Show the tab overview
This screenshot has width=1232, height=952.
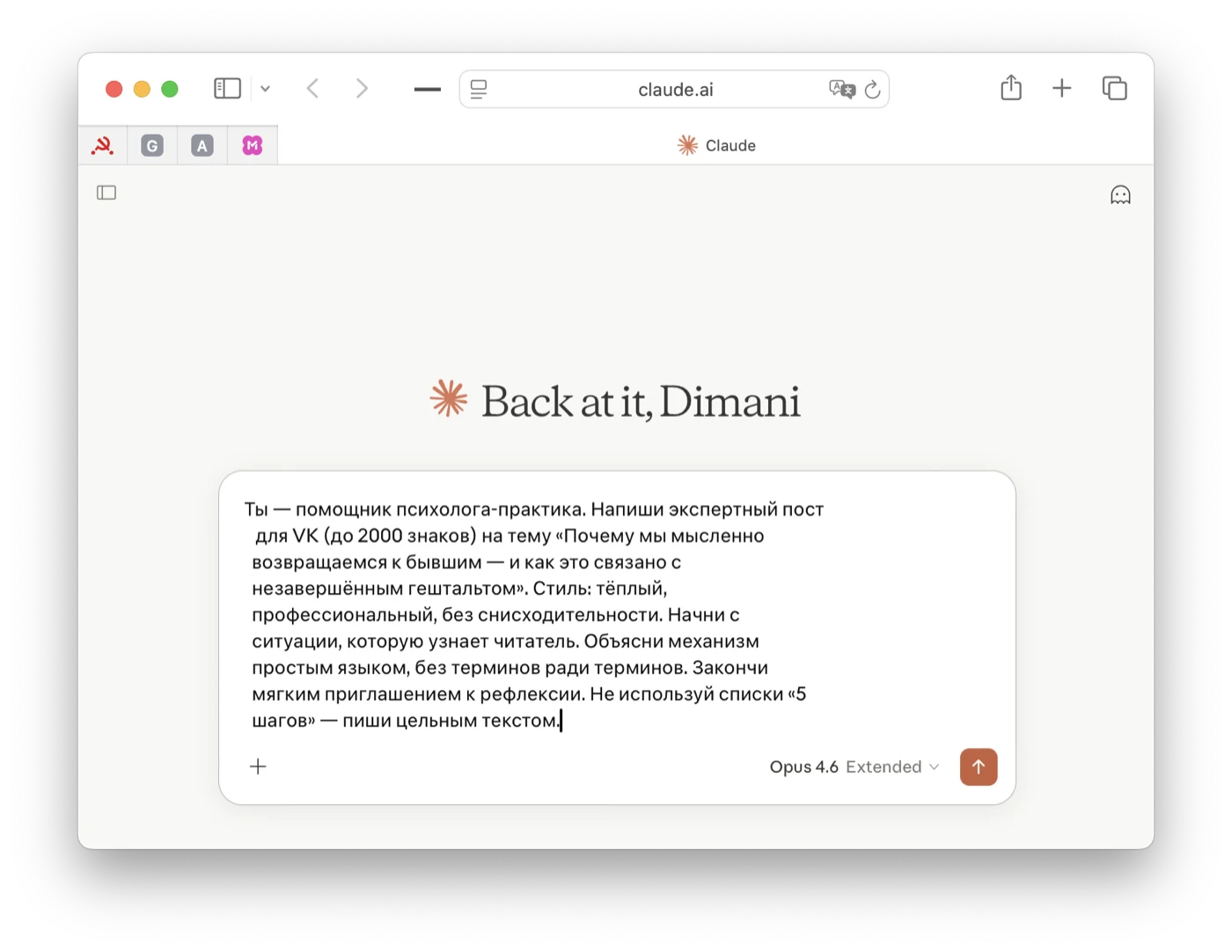[x=1114, y=88]
